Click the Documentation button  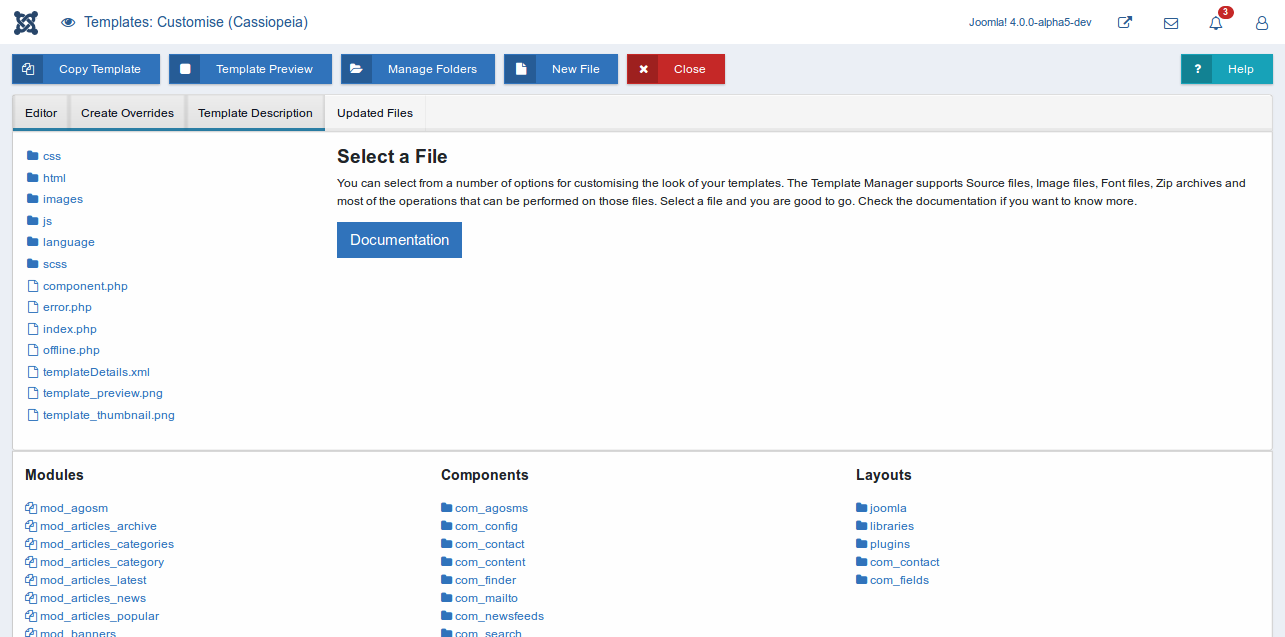click(399, 240)
